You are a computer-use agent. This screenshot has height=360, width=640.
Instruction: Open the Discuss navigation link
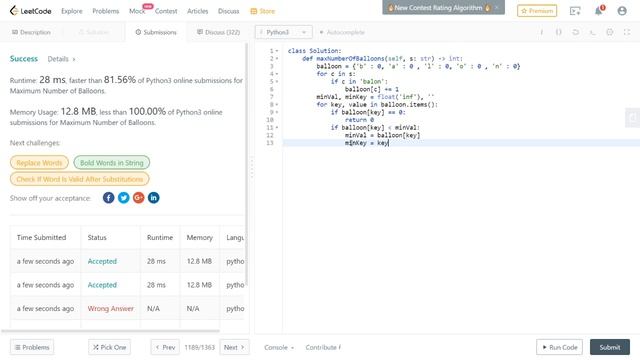(x=229, y=11)
